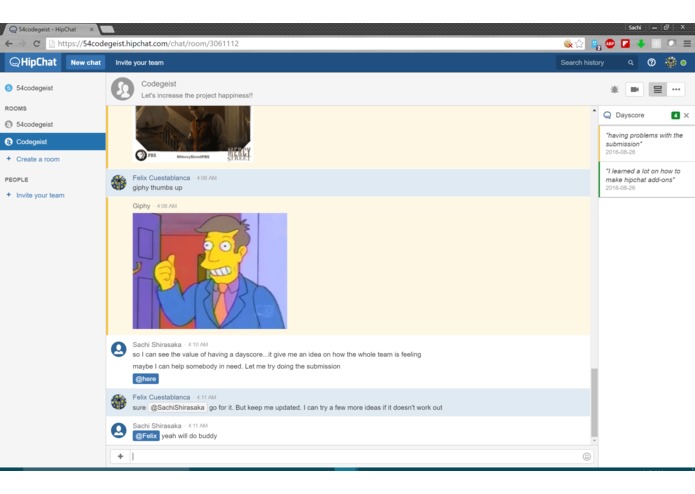
Task: Click the Giphy sender name
Action: click(x=141, y=206)
